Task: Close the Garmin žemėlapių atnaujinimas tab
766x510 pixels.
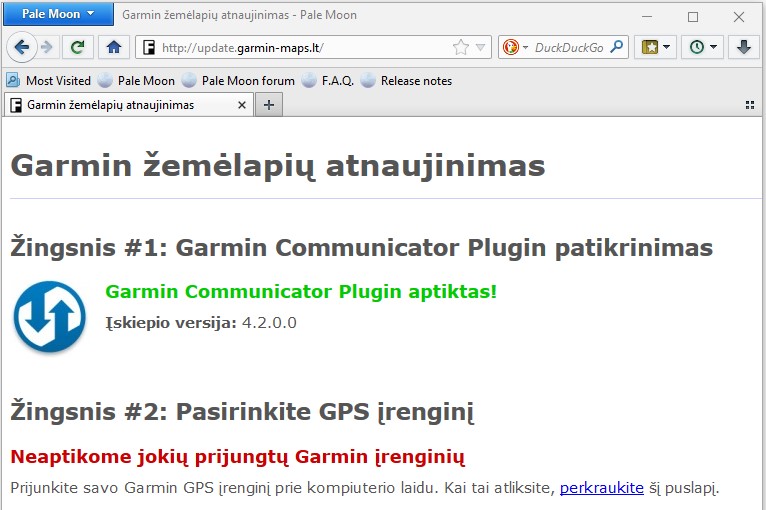Action: (242, 105)
